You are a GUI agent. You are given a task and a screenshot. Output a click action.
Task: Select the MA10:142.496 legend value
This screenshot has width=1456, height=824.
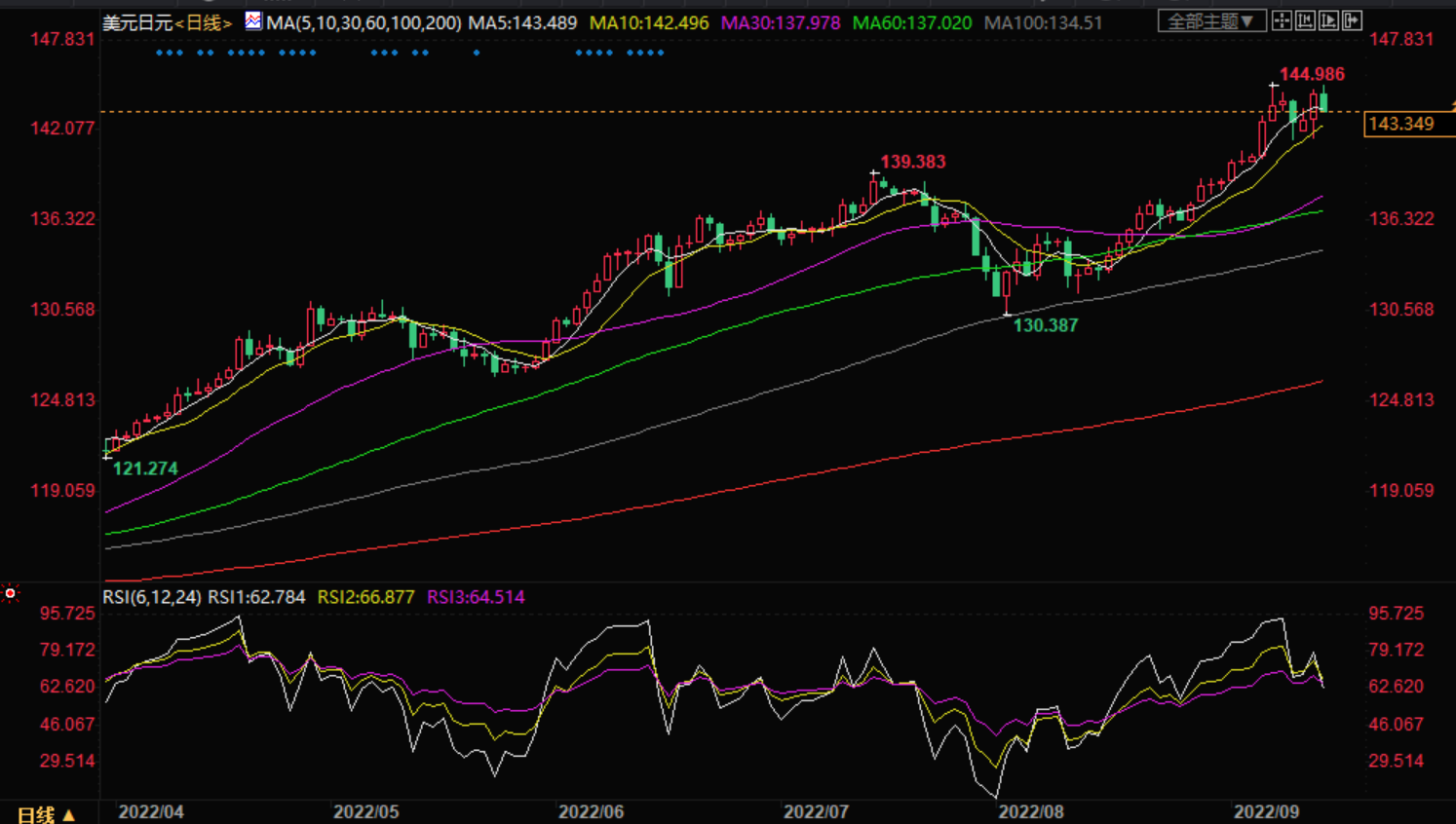click(x=649, y=22)
